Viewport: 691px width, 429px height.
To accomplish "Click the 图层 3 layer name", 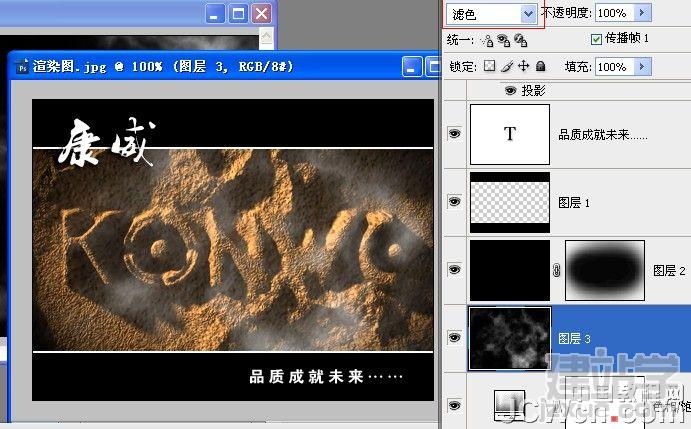I will [x=574, y=339].
